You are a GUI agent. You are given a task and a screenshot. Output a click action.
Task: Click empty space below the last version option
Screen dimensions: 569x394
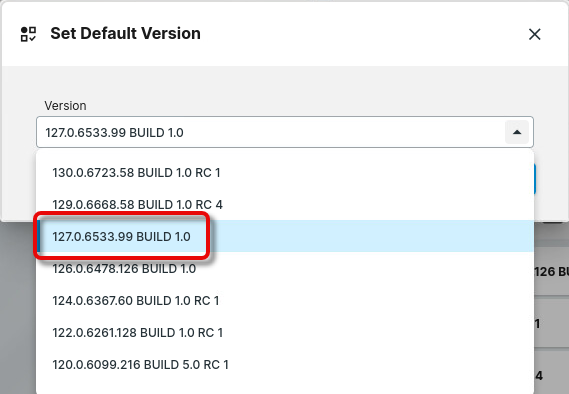tap(285, 387)
